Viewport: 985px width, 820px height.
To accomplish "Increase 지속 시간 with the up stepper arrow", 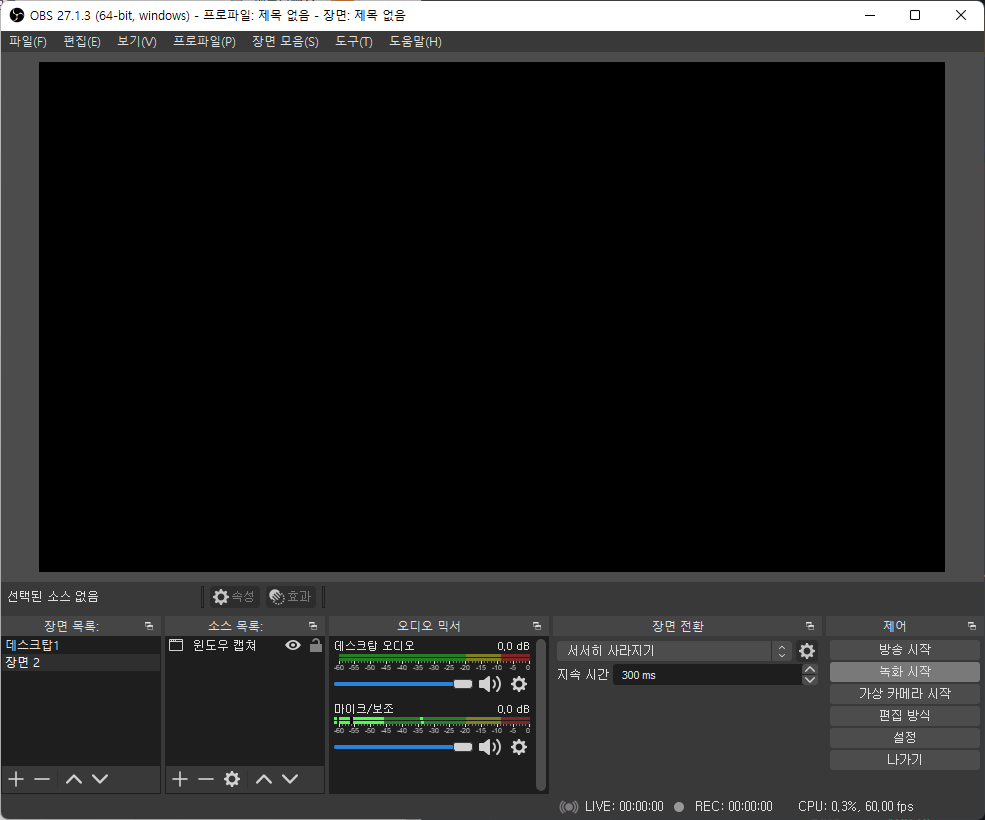I will click(x=810, y=669).
